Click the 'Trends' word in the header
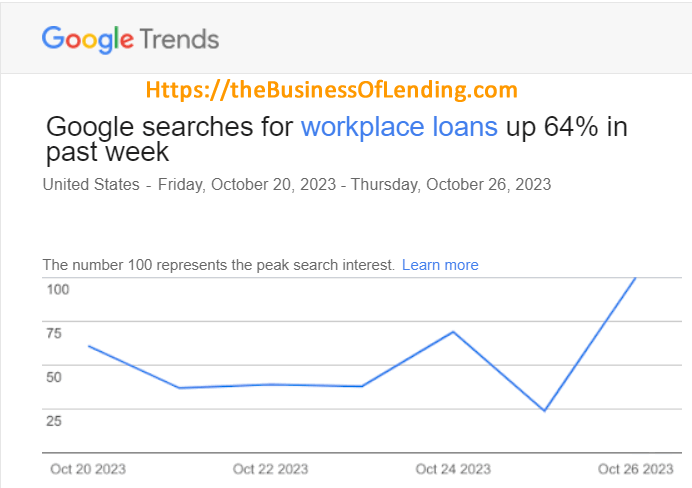 click(x=179, y=39)
